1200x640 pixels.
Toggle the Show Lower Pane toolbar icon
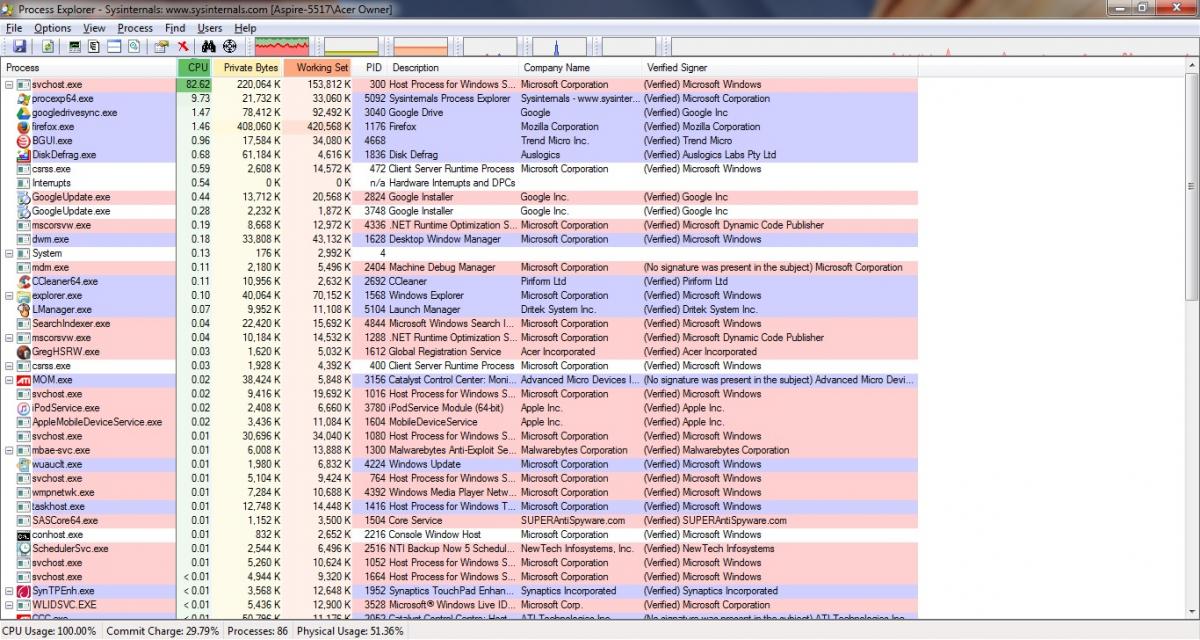(114, 46)
